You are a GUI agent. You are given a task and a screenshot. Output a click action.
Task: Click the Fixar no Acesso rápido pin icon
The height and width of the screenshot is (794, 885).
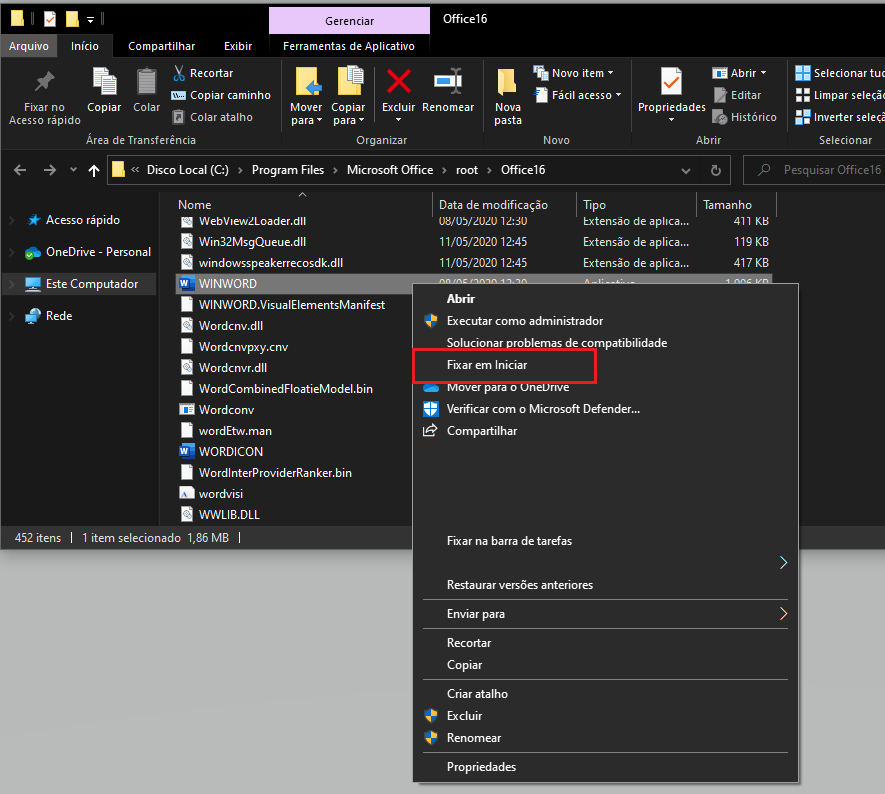pos(45,83)
